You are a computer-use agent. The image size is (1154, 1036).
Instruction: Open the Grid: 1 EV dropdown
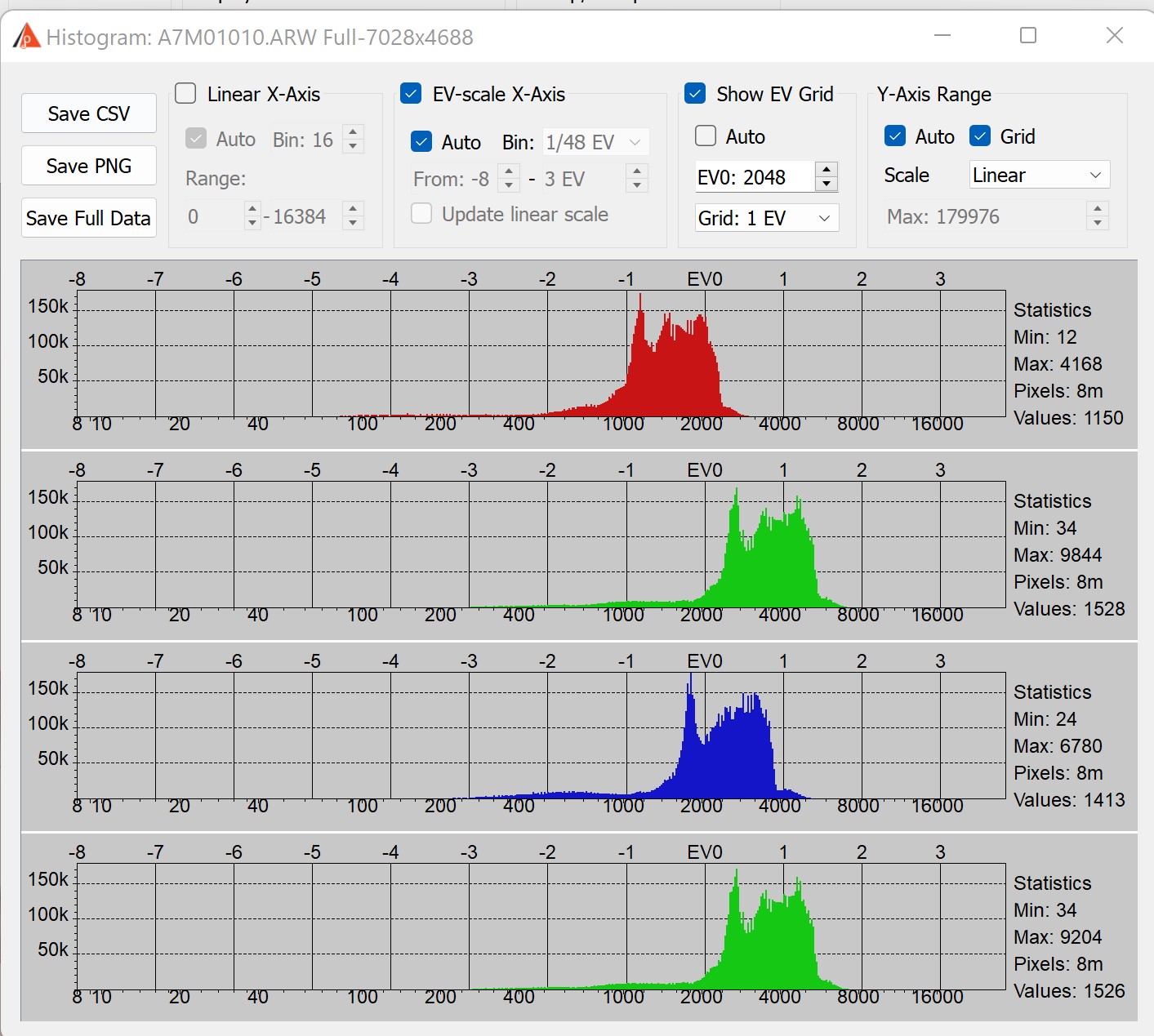766,218
